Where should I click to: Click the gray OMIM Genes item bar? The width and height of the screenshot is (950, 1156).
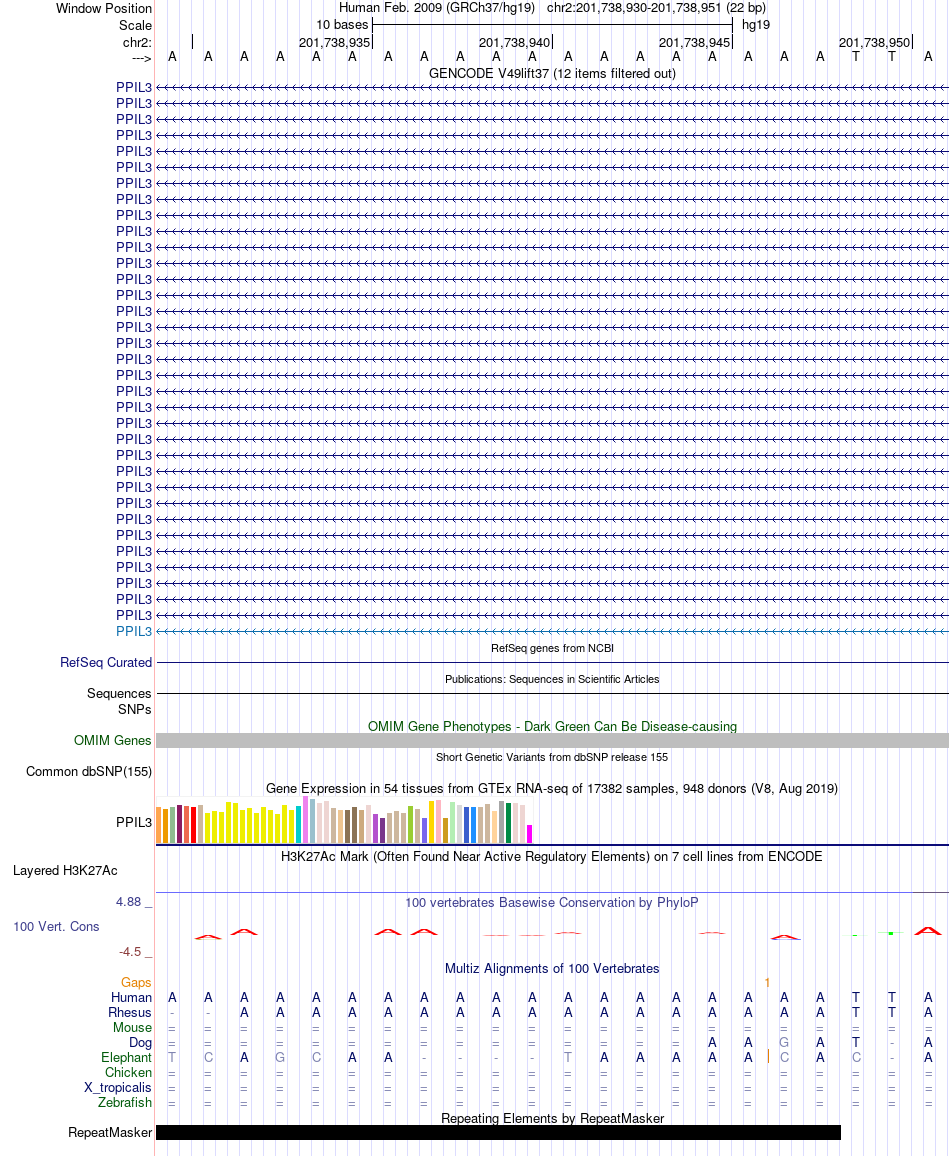point(552,741)
